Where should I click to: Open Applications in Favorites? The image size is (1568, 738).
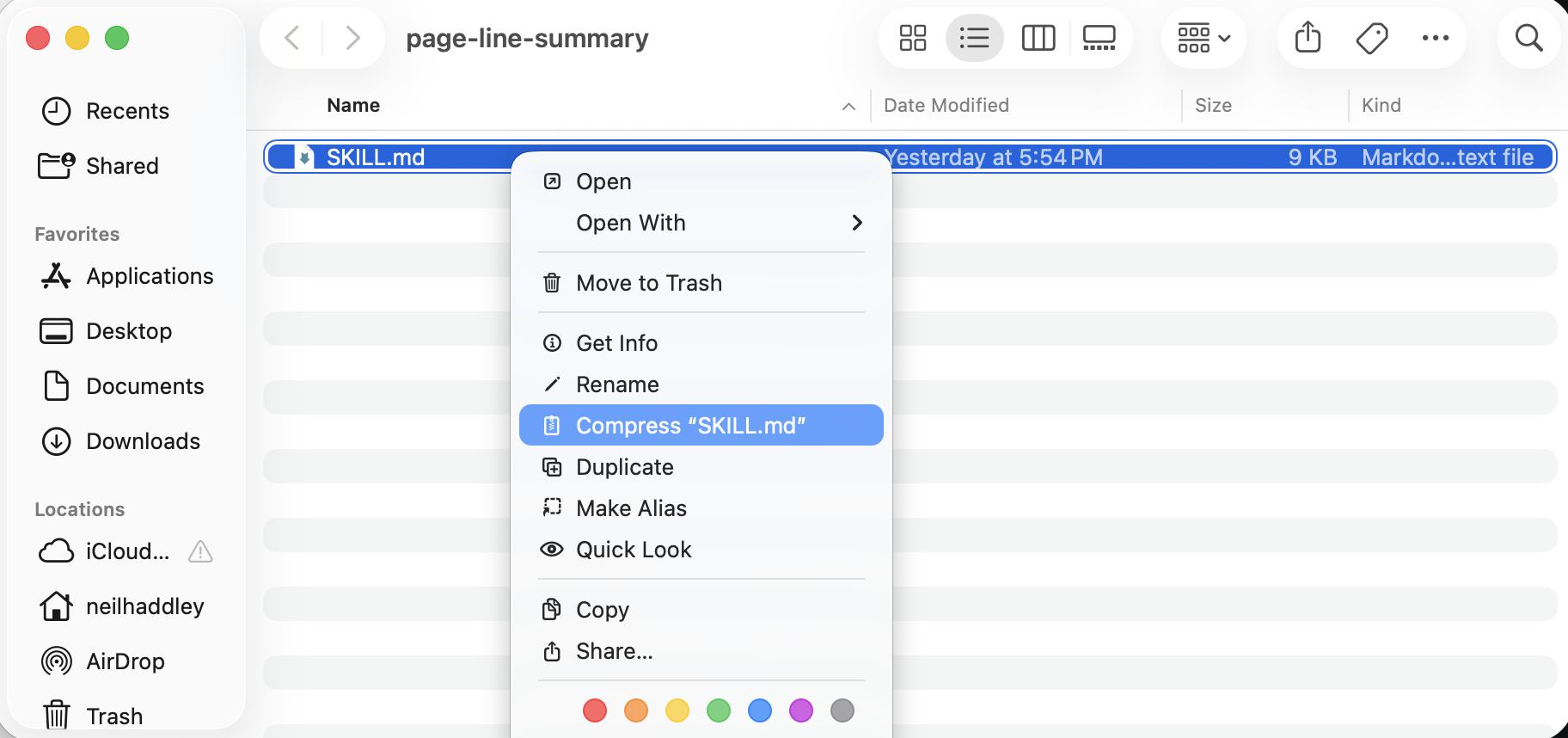pyautogui.click(x=126, y=276)
